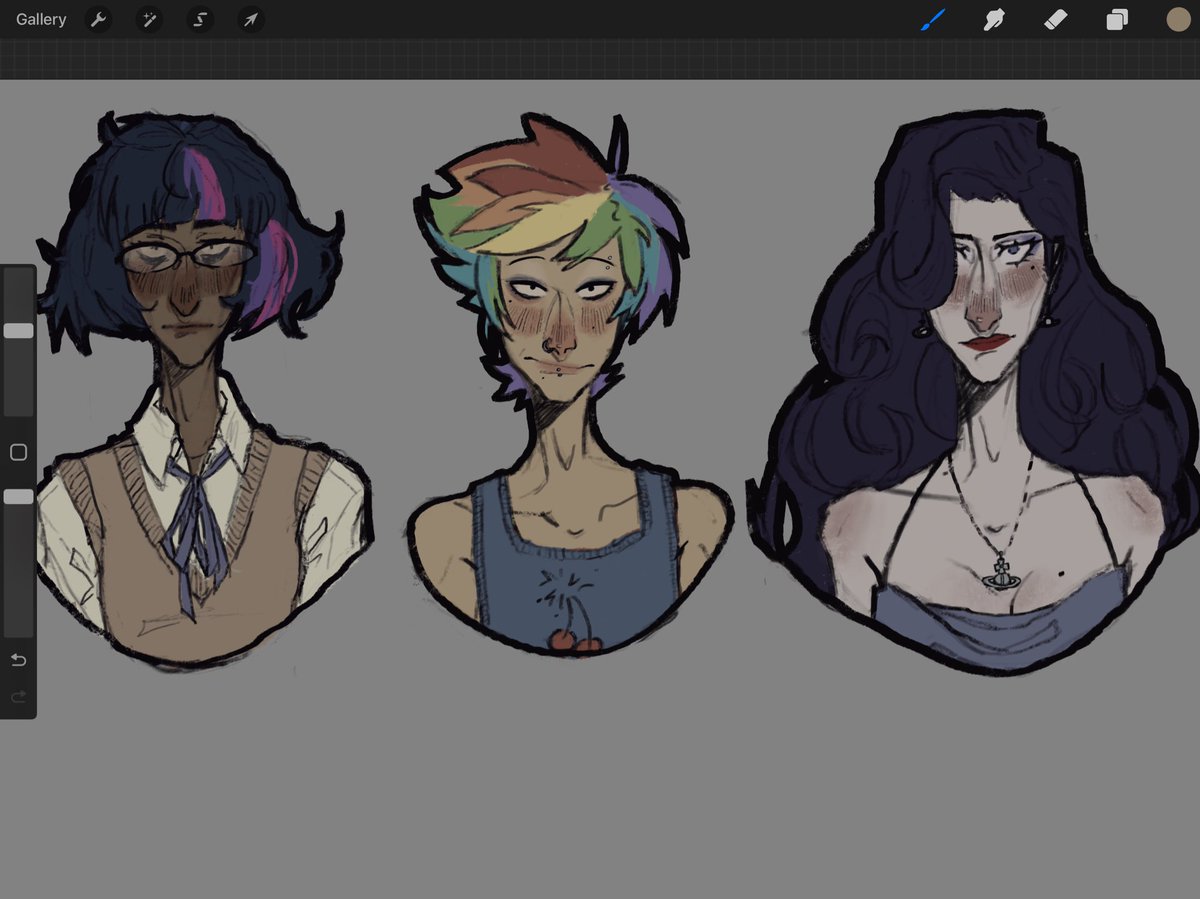Viewport: 1200px width, 899px height.
Task: Select the Paint brush tool
Action: (x=932, y=19)
